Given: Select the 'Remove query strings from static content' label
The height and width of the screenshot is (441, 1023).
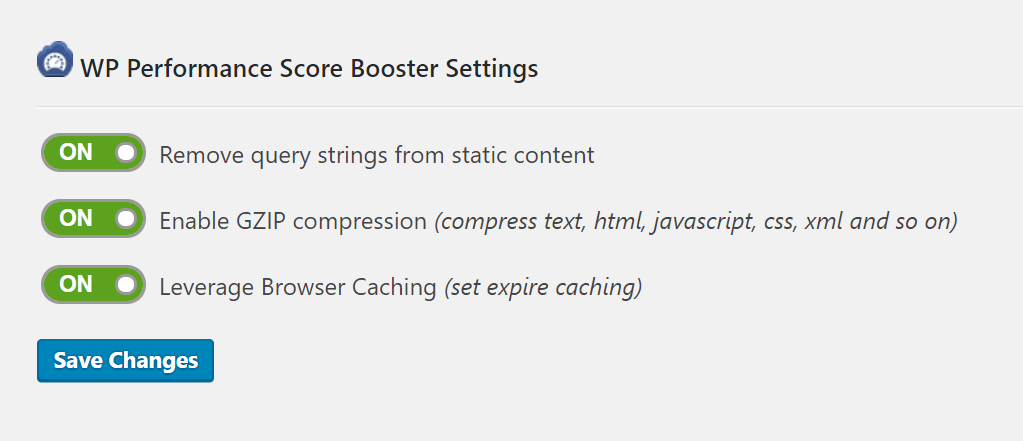Looking at the screenshot, I should (x=377, y=155).
